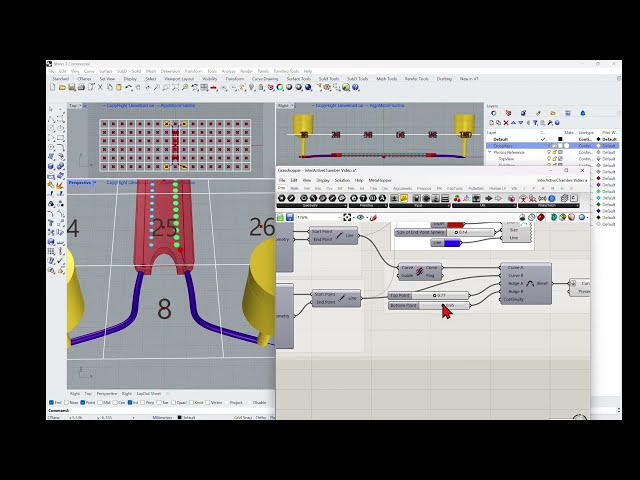Click the Open folder icon in Rhino toolbar
The width and height of the screenshot is (640, 480).
coord(62,87)
